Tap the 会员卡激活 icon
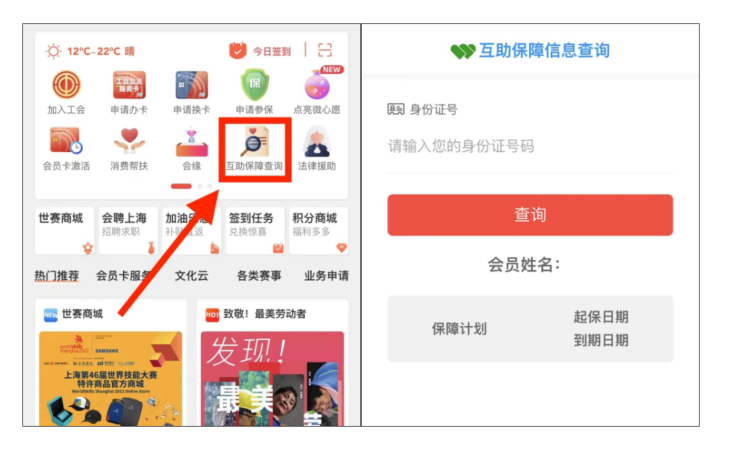The width and height of the screenshot is (730, 449). point(66,141)
